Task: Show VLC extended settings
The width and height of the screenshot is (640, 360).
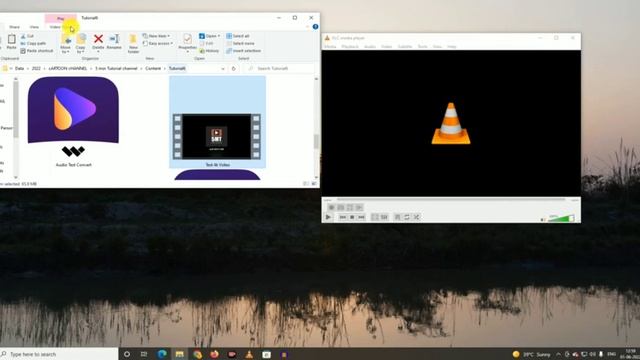Action: [384, 217]
